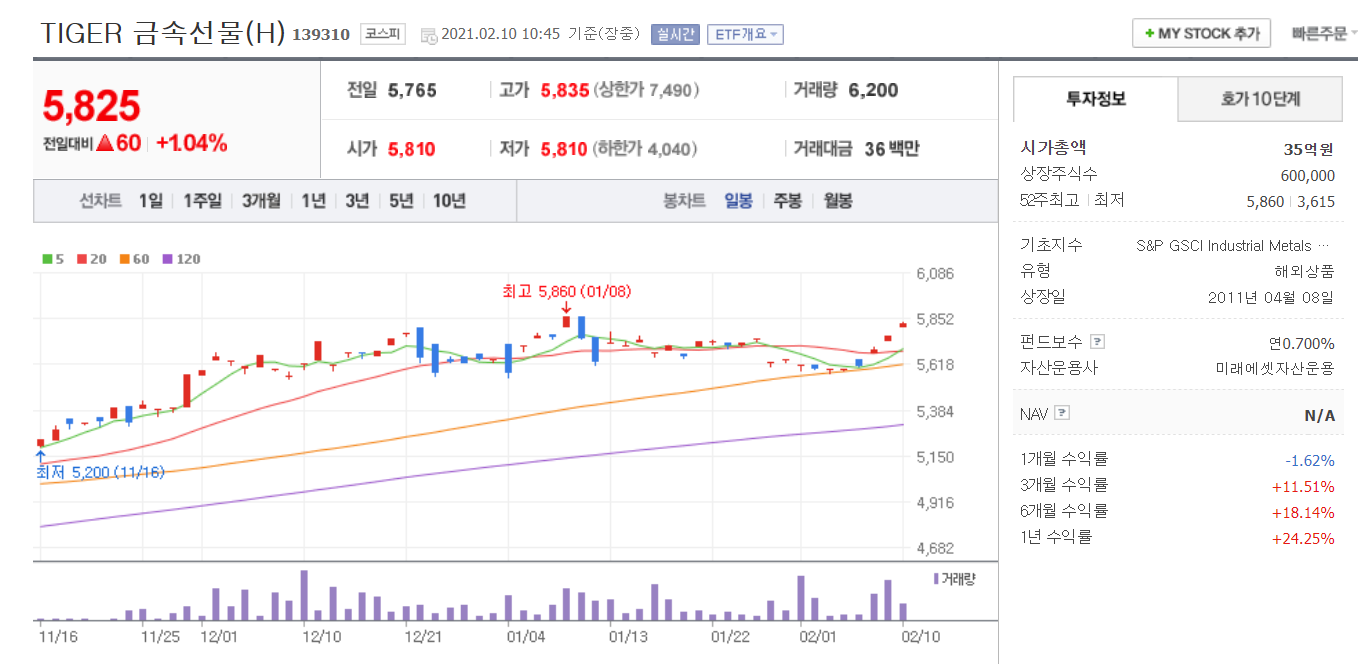1364x664 pixels.
Task: Open the ETF개요 dropdown
Action: pos(745,34)
